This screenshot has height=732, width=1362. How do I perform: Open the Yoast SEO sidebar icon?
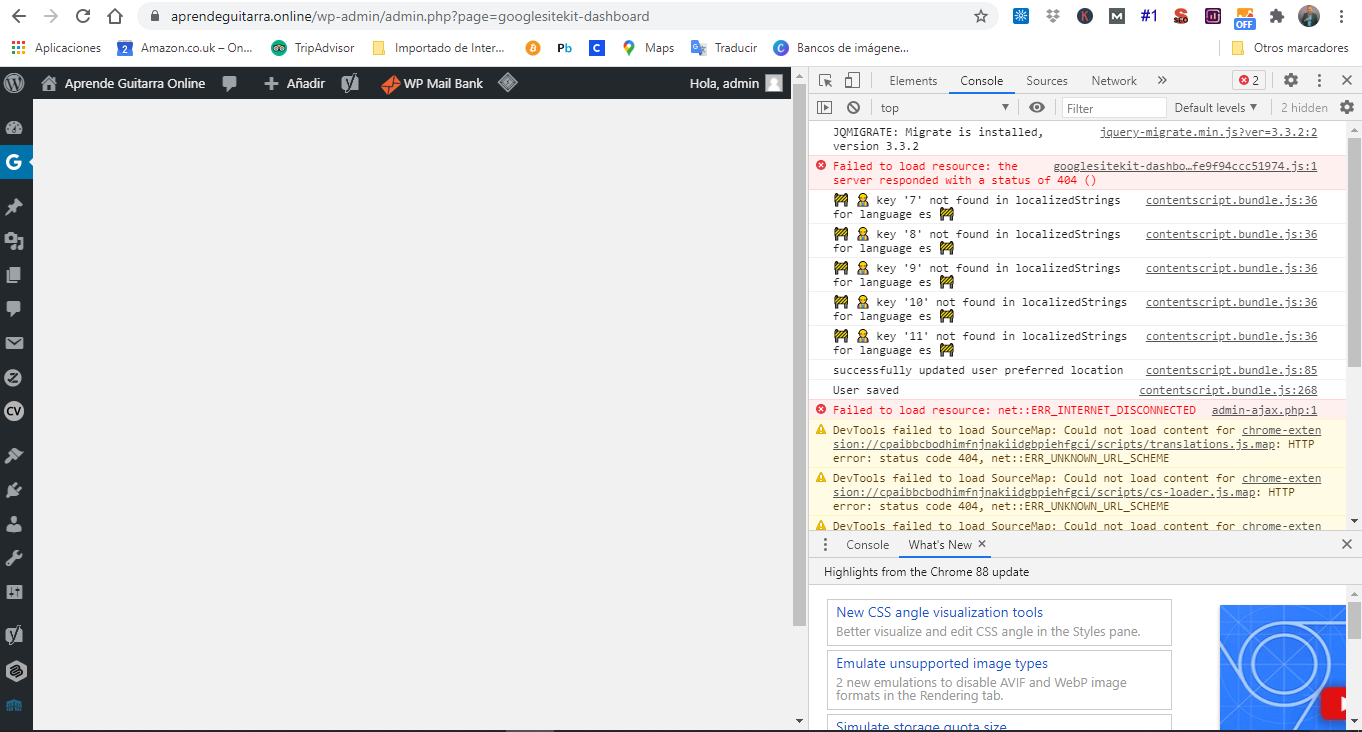(x=14, y=635)
